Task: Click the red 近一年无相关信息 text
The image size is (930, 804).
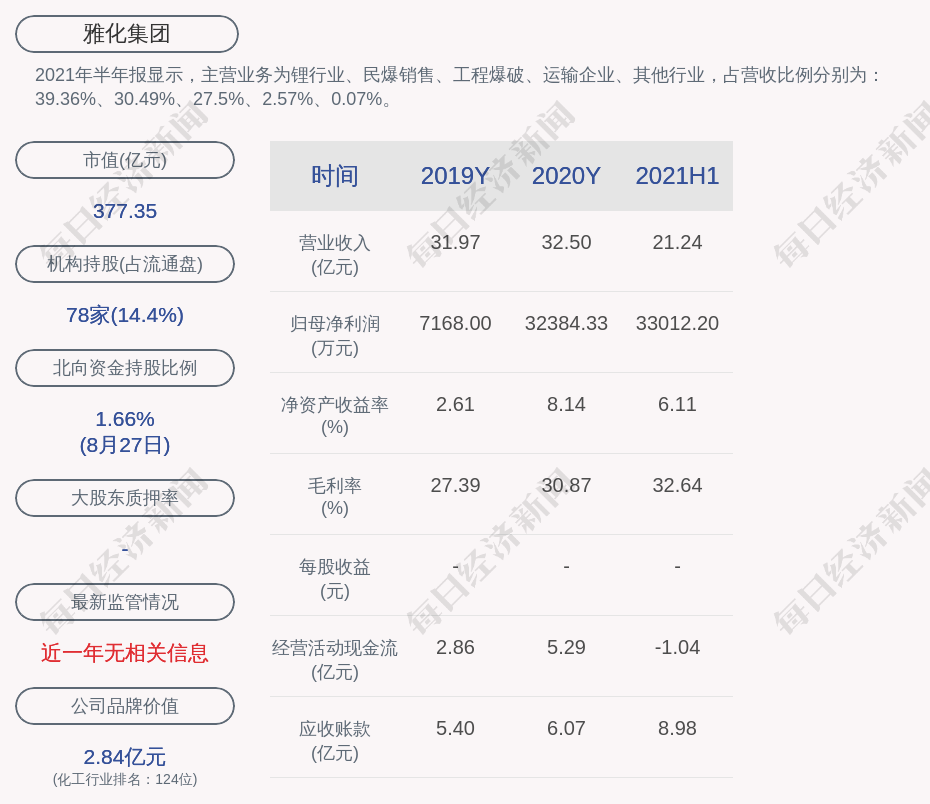Action: pyautogui.click(x=125, y=653)
